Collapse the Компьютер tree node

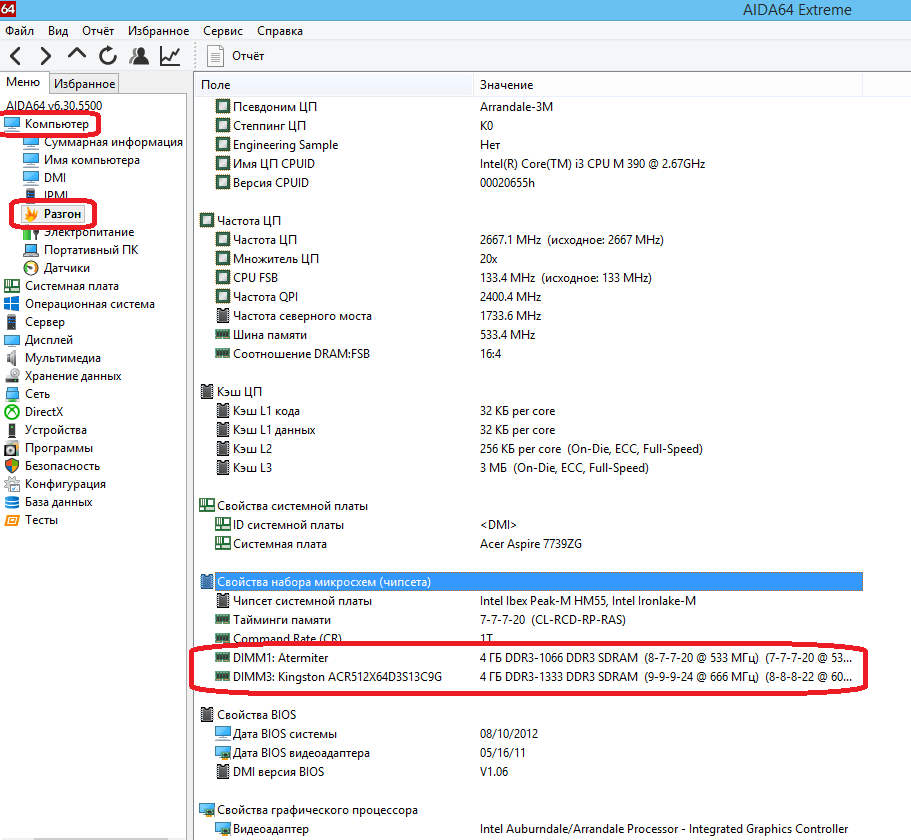[x=56, y=124]
